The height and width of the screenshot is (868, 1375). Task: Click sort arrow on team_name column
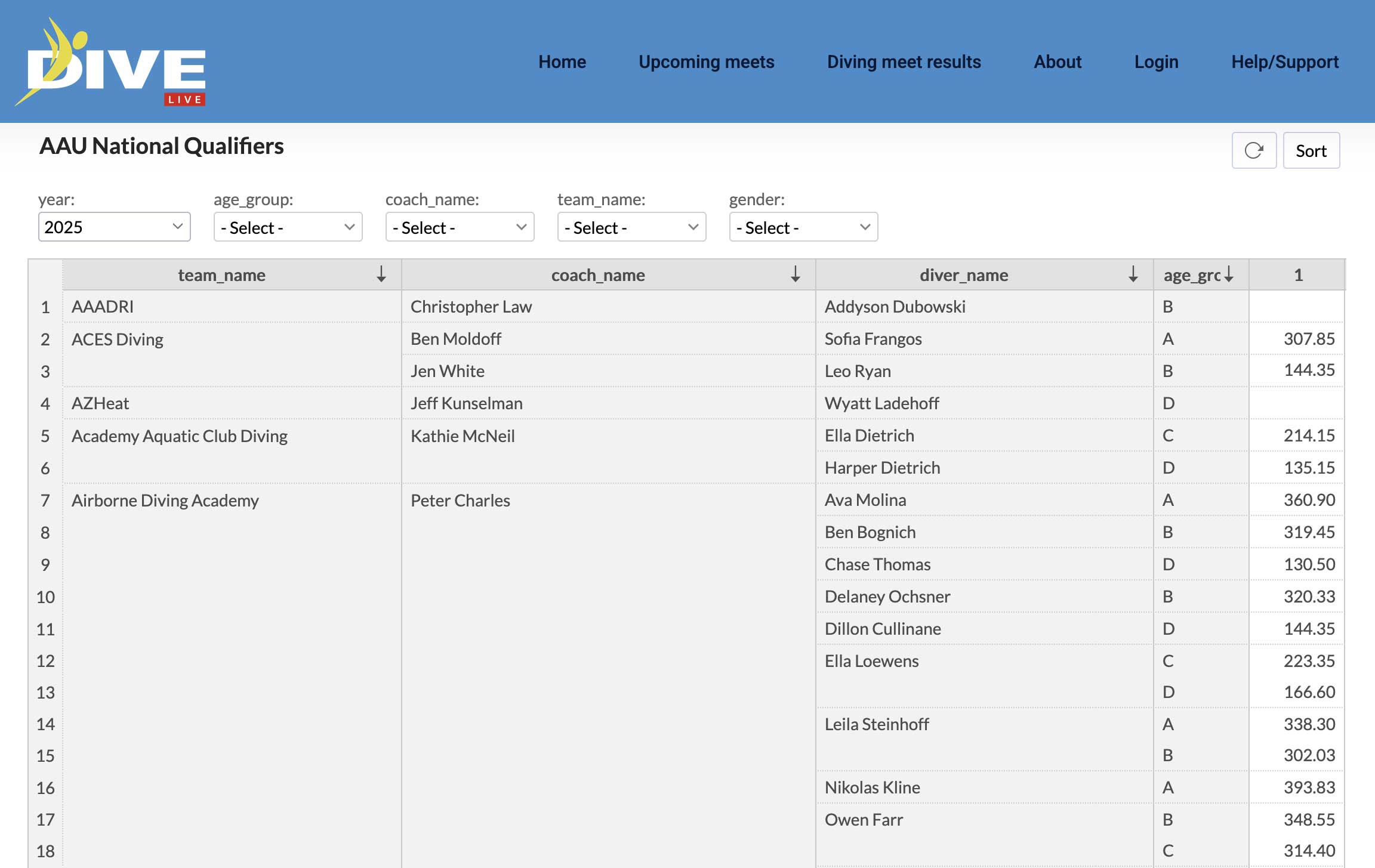click(x=381, y=274)
